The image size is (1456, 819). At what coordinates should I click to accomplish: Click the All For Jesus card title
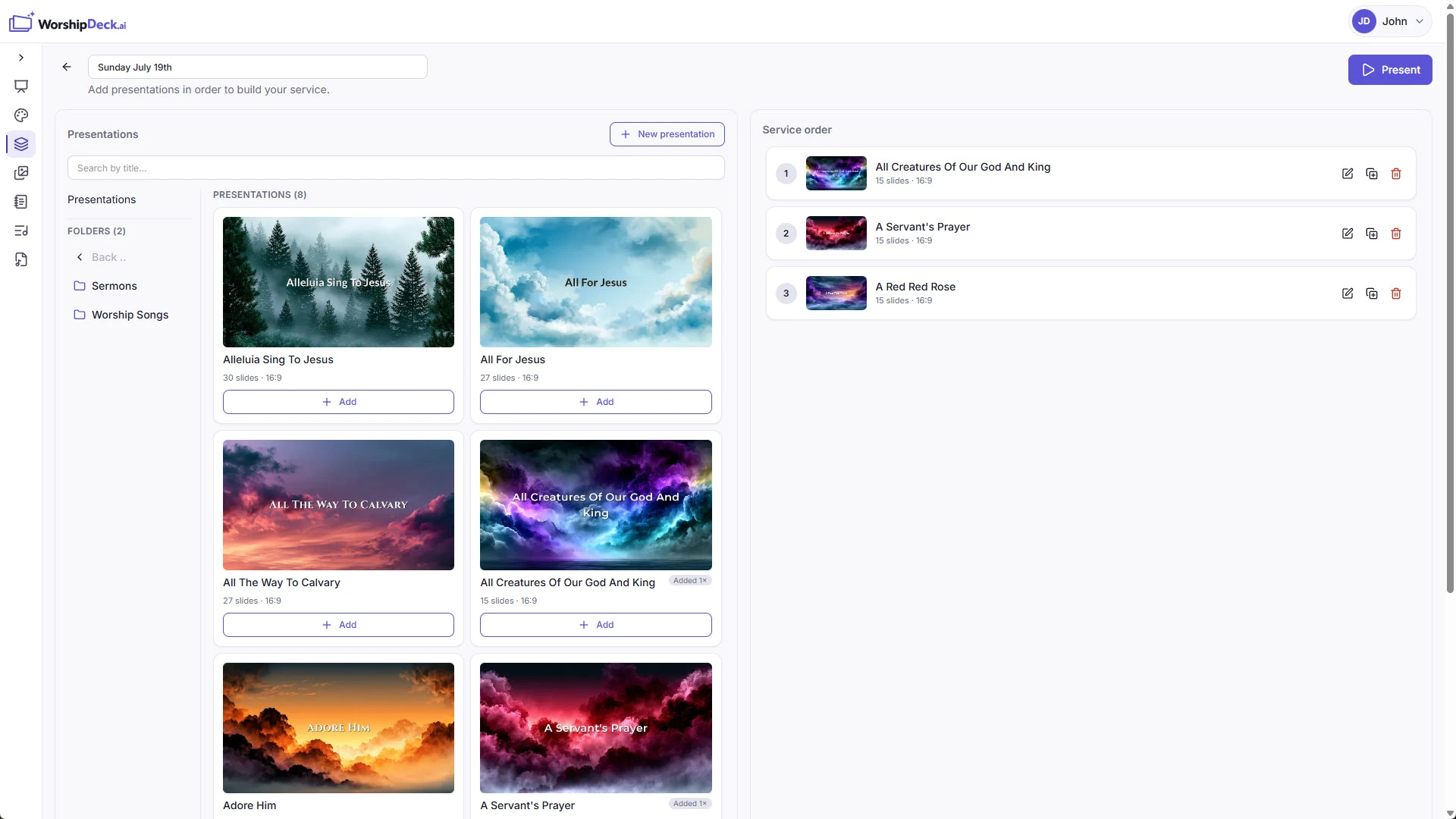tap(513, 359)
